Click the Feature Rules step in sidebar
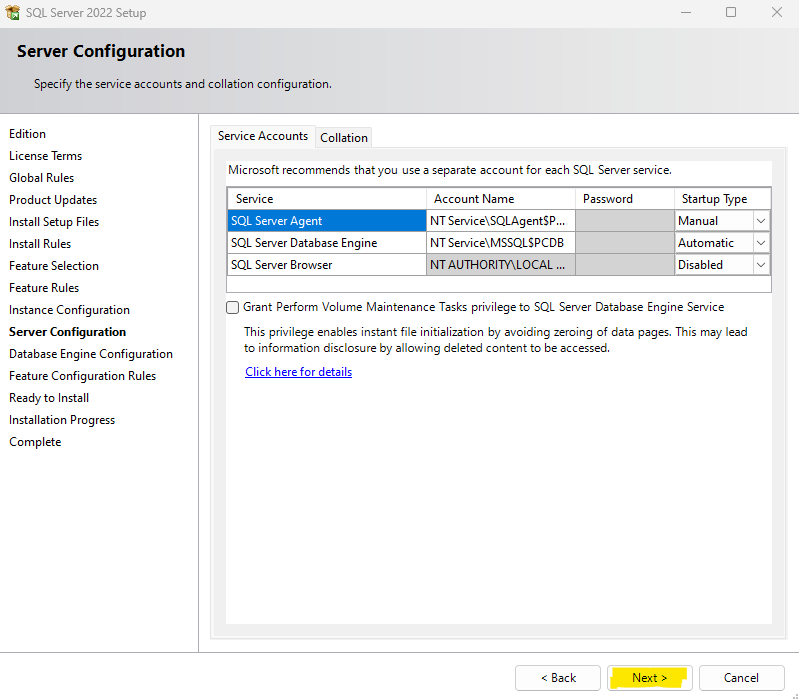This screenshot has height=700, width=799. coord(44,288)
